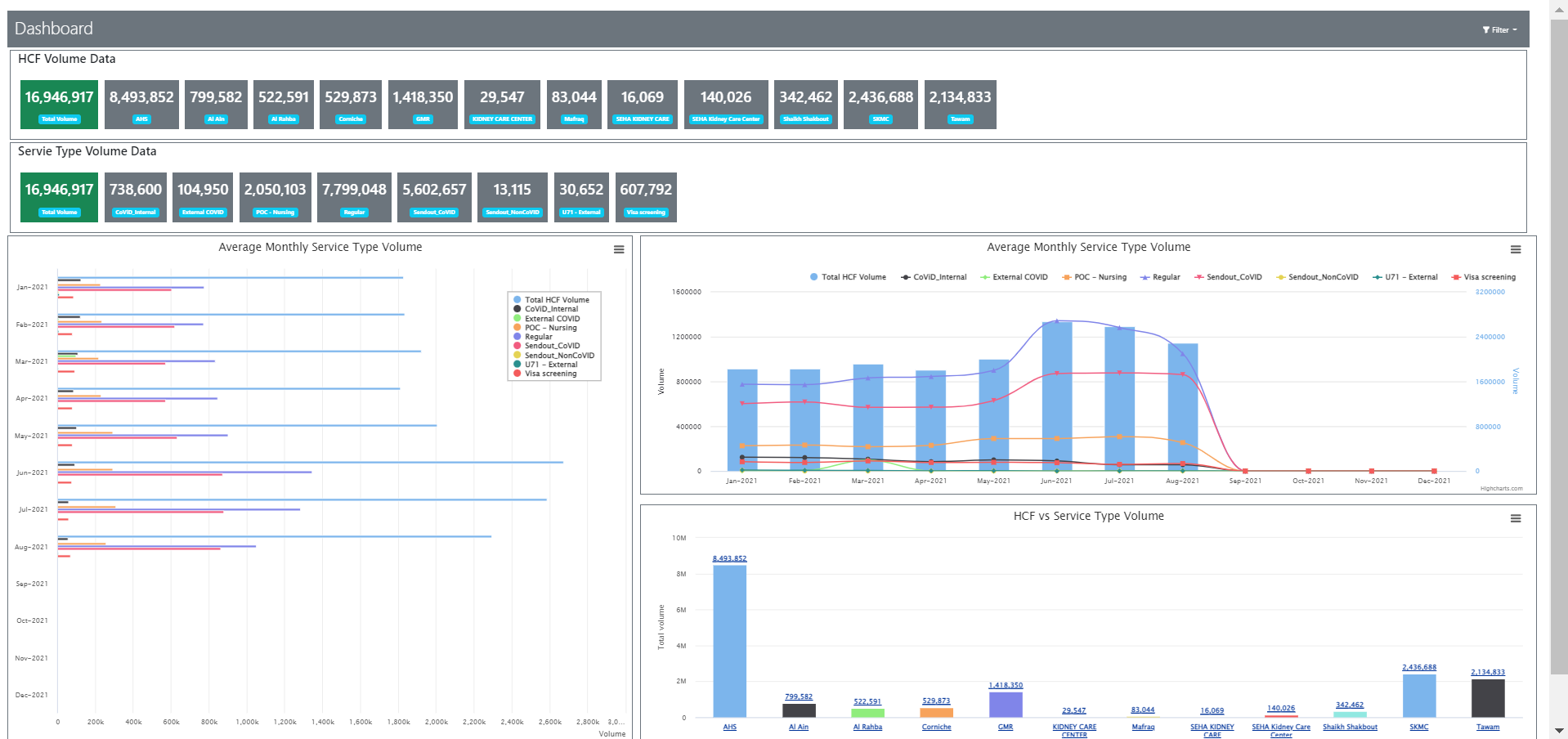Toggle Total HCF Volume legend in line chart
Viewport: 1568px width, 739px height.
tap(848, 277)
